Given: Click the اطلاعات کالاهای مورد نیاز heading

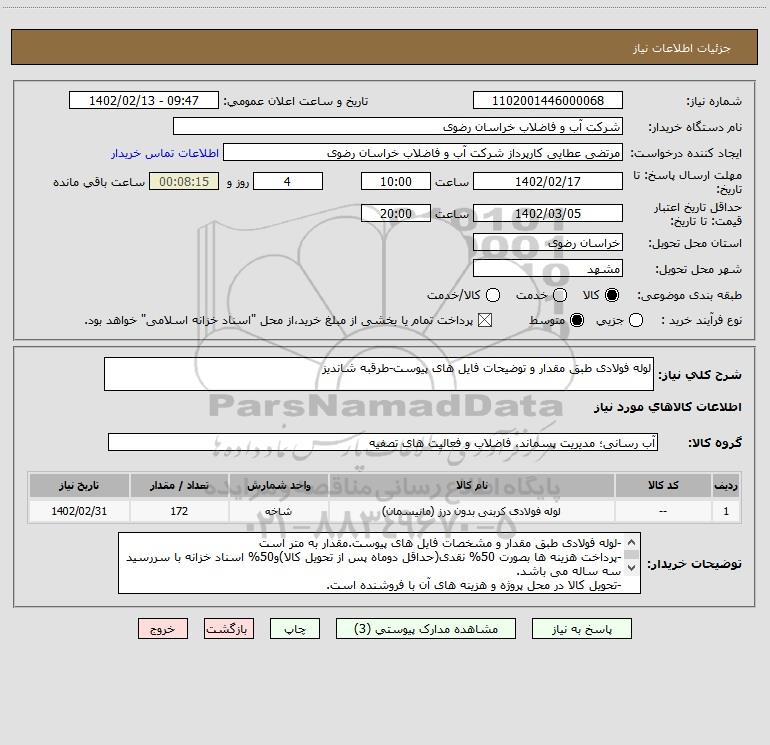Looking at the screenshot, I should point(668,407).
